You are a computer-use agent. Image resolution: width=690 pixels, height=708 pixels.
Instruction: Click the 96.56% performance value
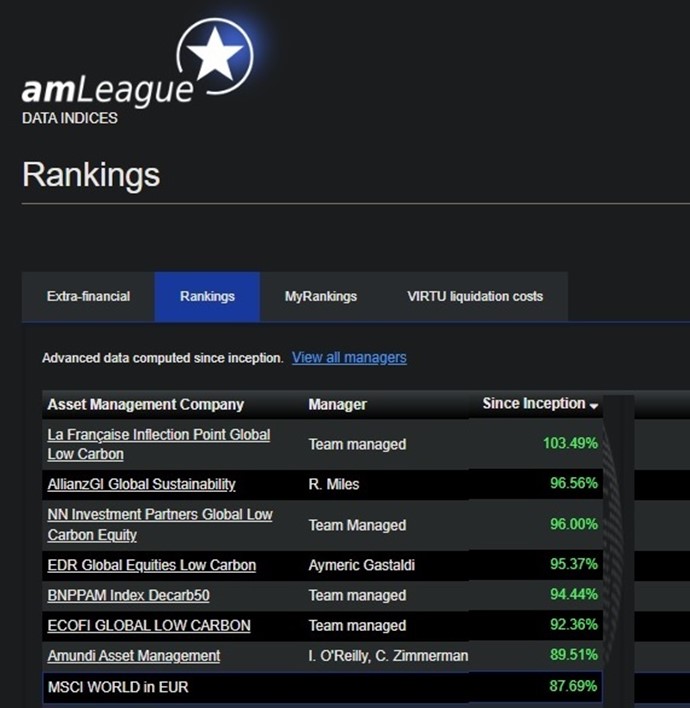tap(574, 484)
